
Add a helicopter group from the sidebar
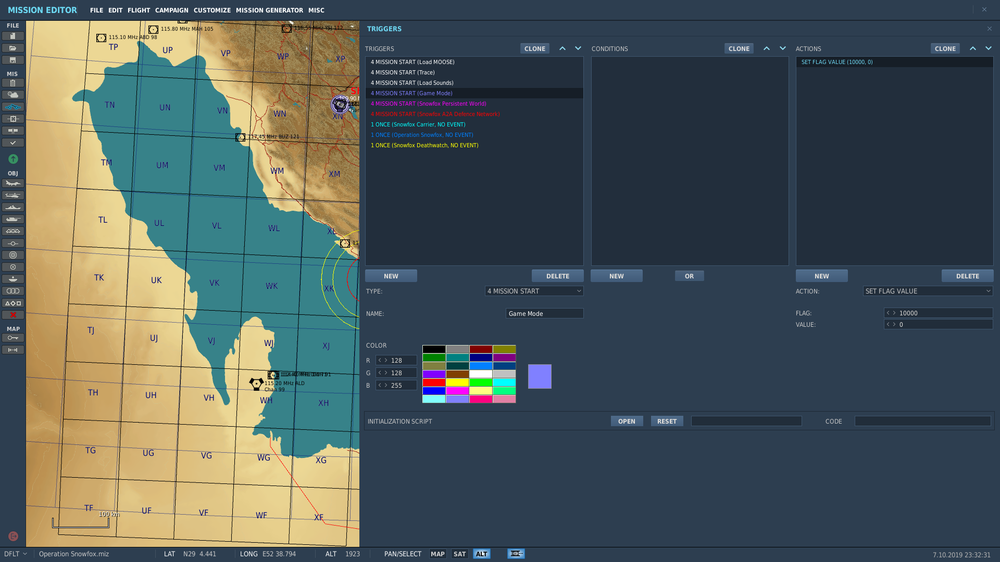[x=12, y=195]
